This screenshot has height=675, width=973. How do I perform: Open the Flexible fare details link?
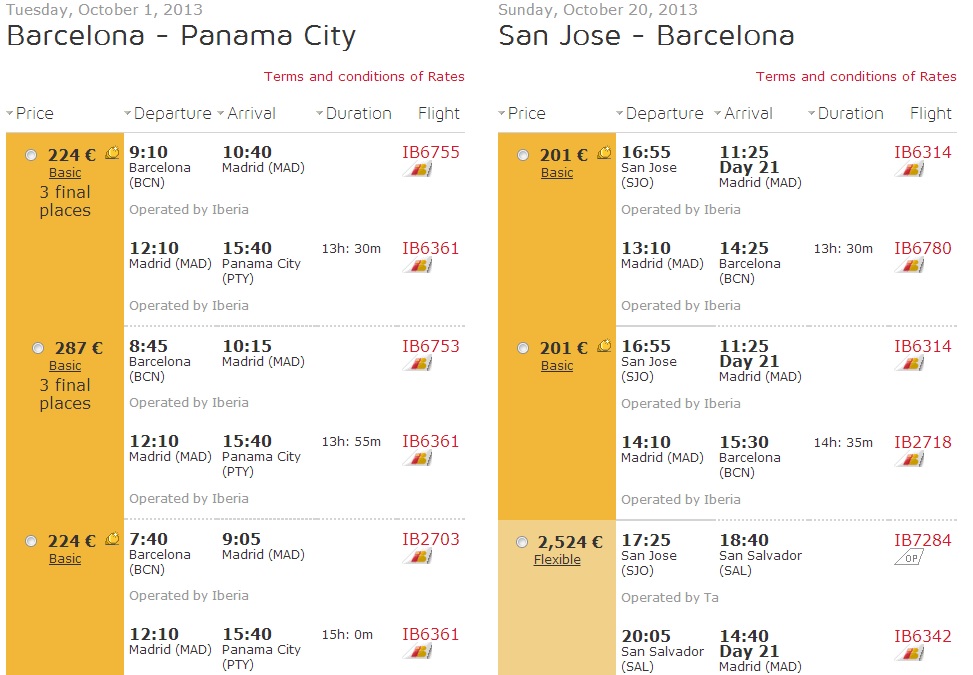[x=557, y=560]
